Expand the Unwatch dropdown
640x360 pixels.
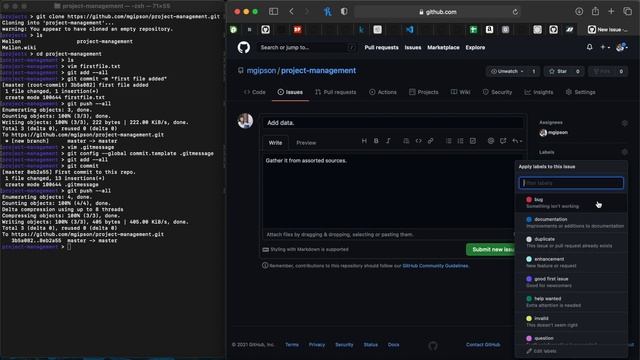[x=507, y=71]
